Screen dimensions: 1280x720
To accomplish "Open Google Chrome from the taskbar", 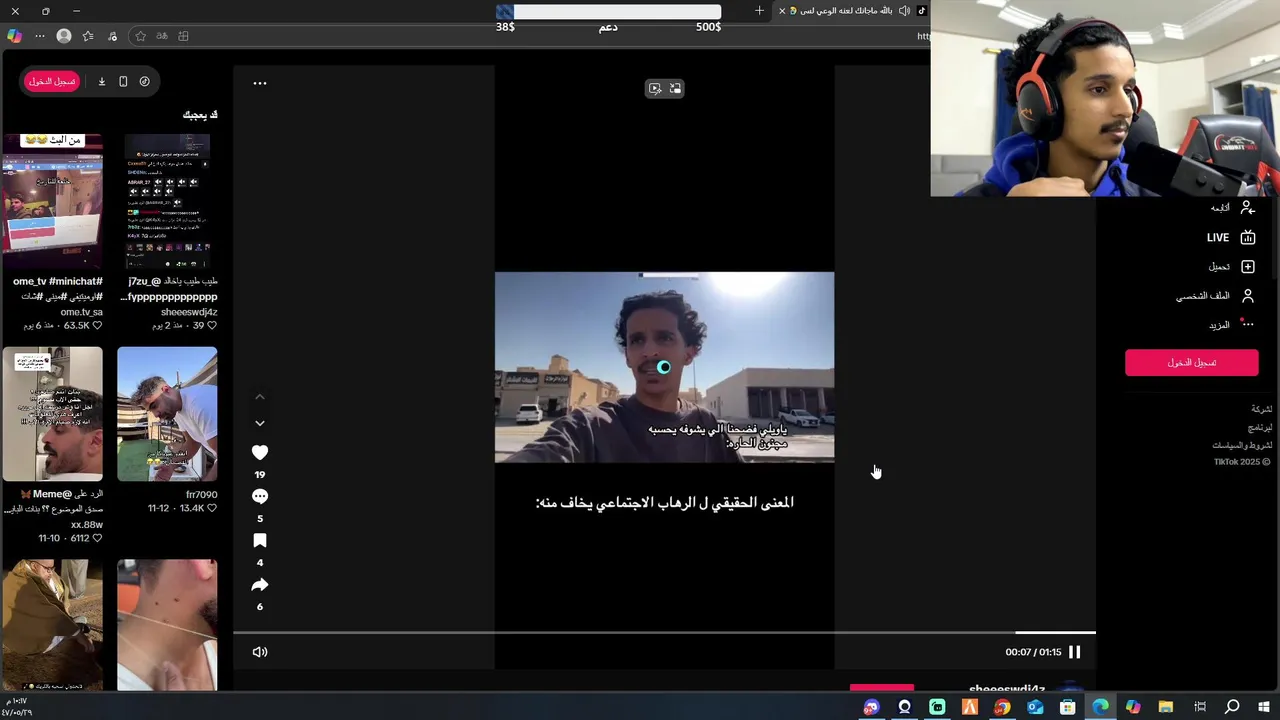I will tap(1002, 707).
